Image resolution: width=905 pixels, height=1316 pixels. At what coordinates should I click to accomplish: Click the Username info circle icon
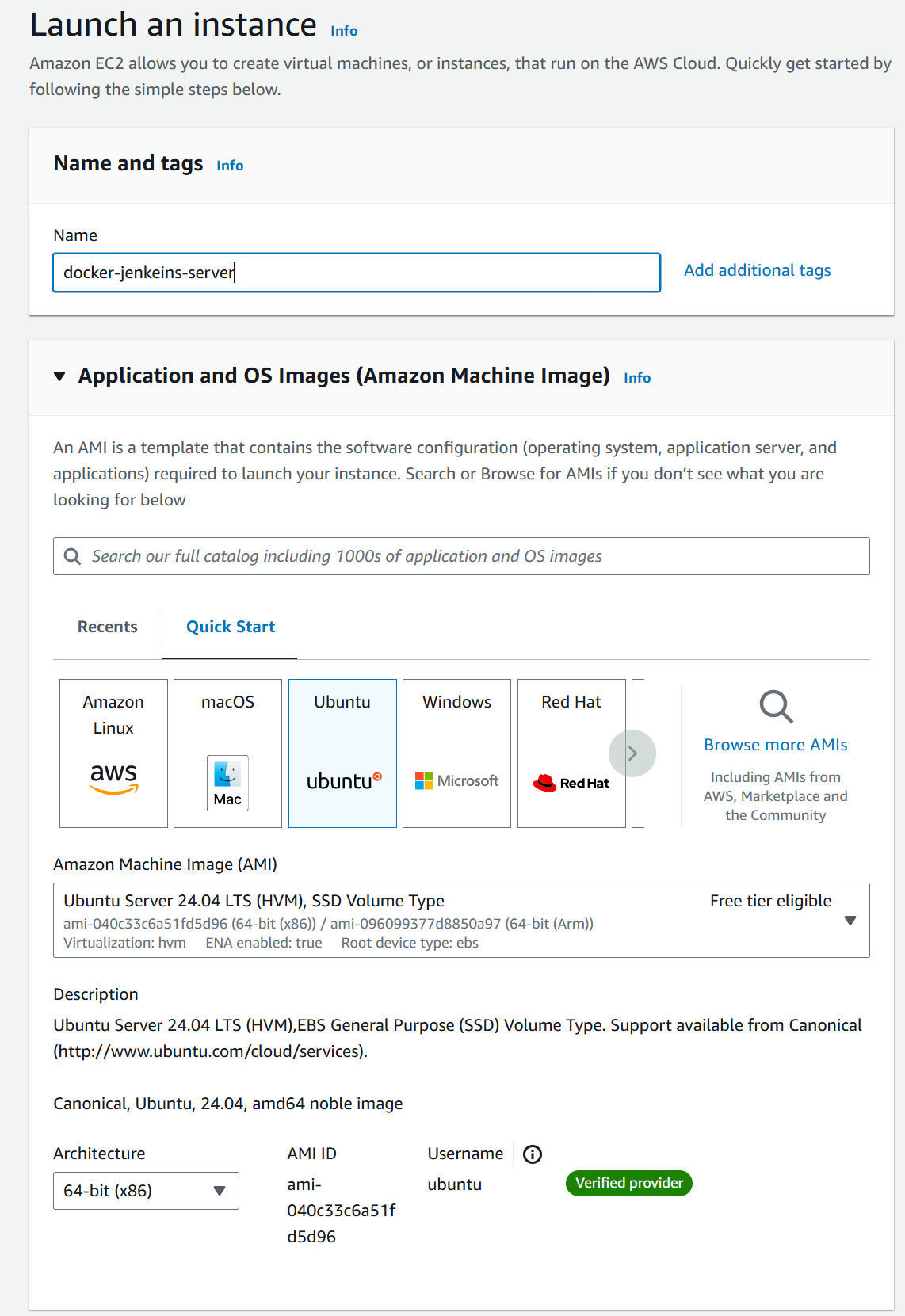533,1154
